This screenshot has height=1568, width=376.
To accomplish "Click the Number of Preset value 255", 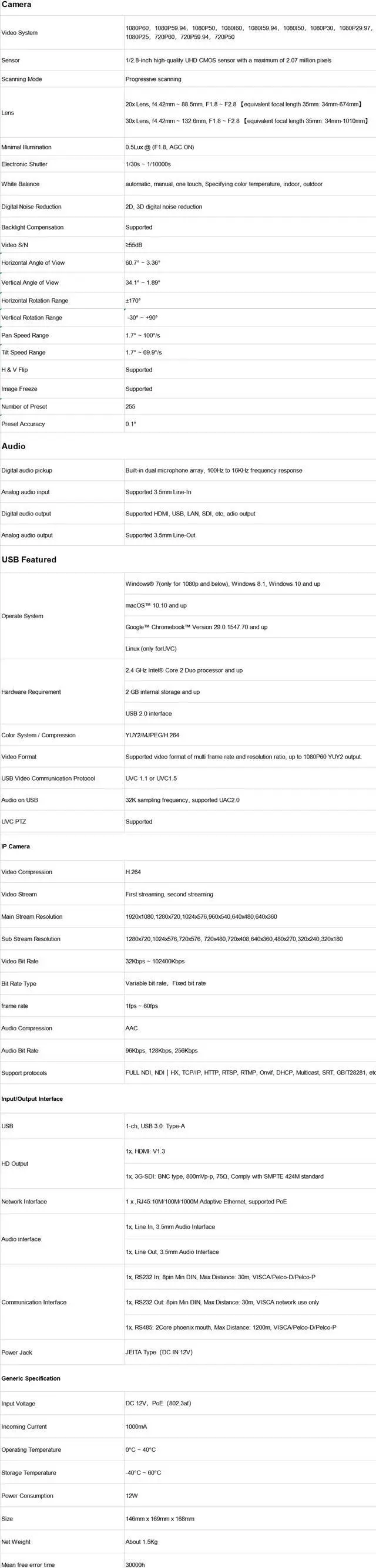I will click(130, 407).
